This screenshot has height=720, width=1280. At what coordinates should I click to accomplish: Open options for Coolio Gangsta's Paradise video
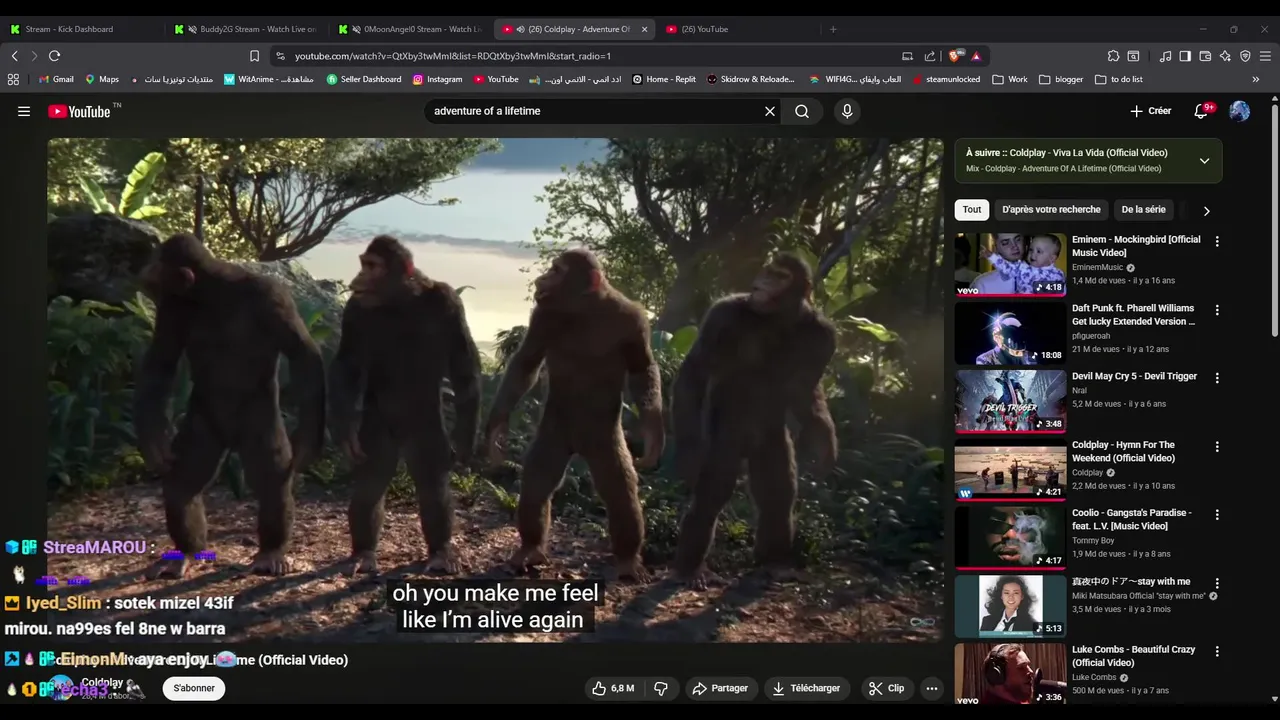[x=1217, y=514]
